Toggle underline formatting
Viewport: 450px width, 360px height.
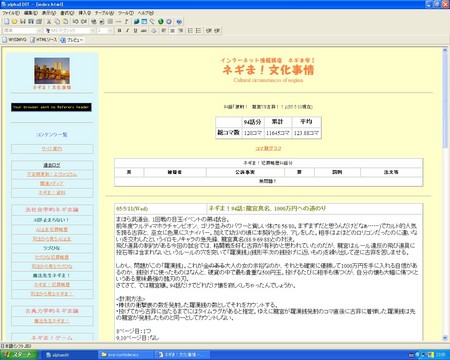(135, 31)
